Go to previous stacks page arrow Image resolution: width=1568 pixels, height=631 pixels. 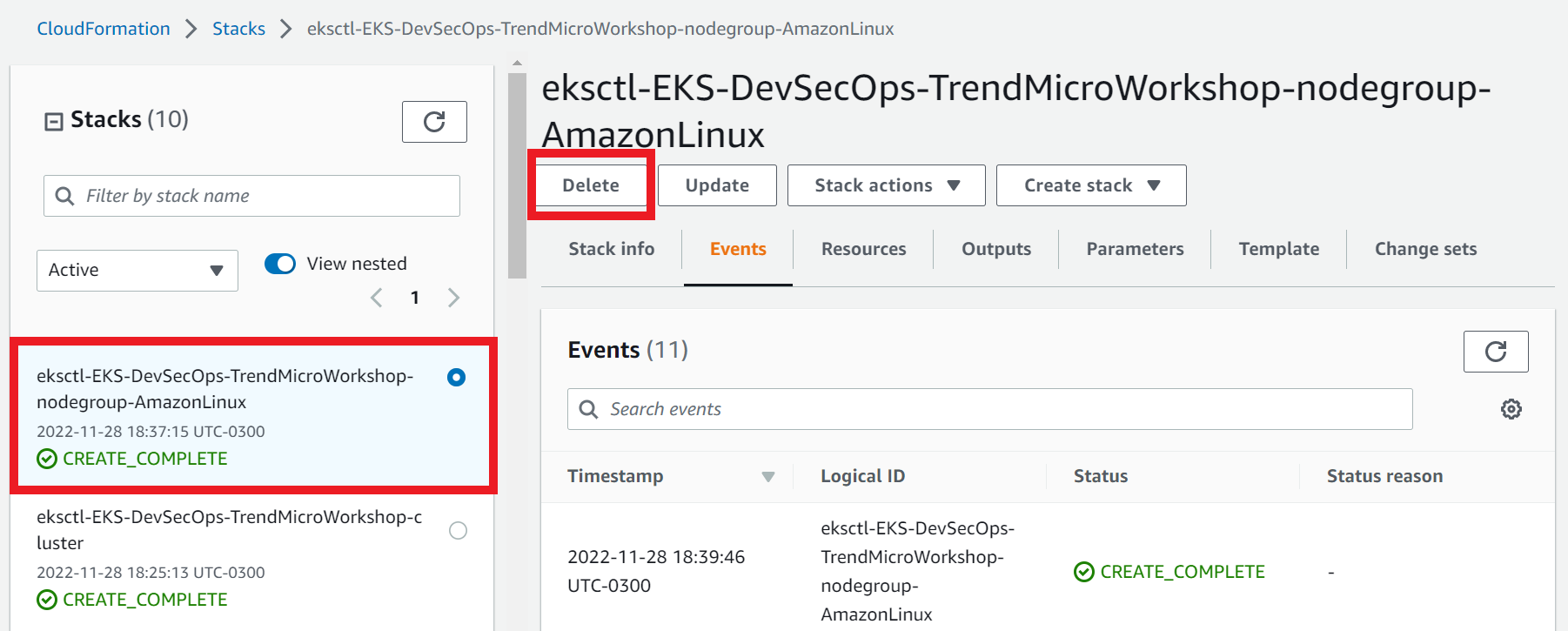(x=377, y=298)
